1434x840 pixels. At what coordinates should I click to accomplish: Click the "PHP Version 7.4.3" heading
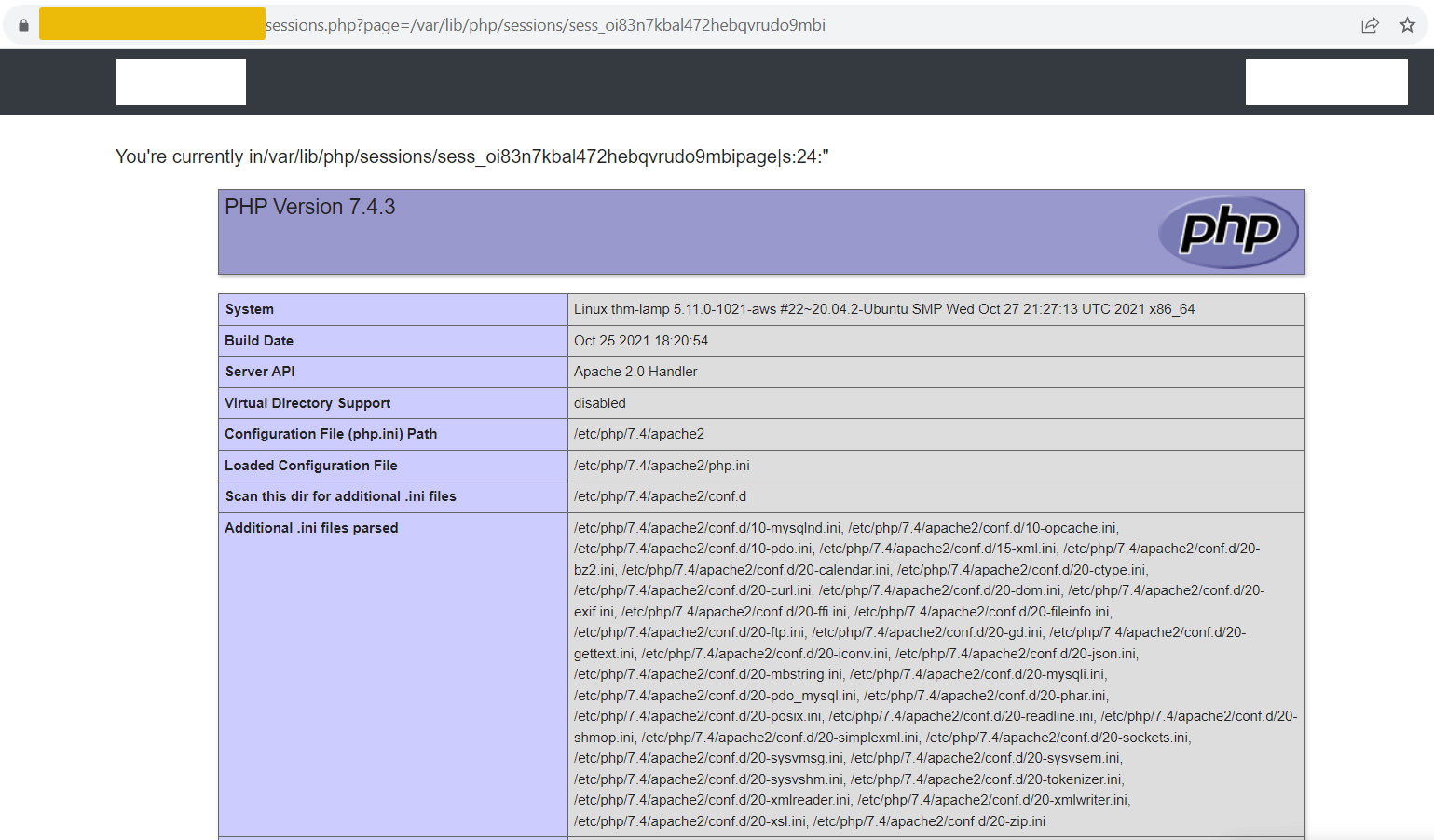pyautogui.click(x=310, y=207)
